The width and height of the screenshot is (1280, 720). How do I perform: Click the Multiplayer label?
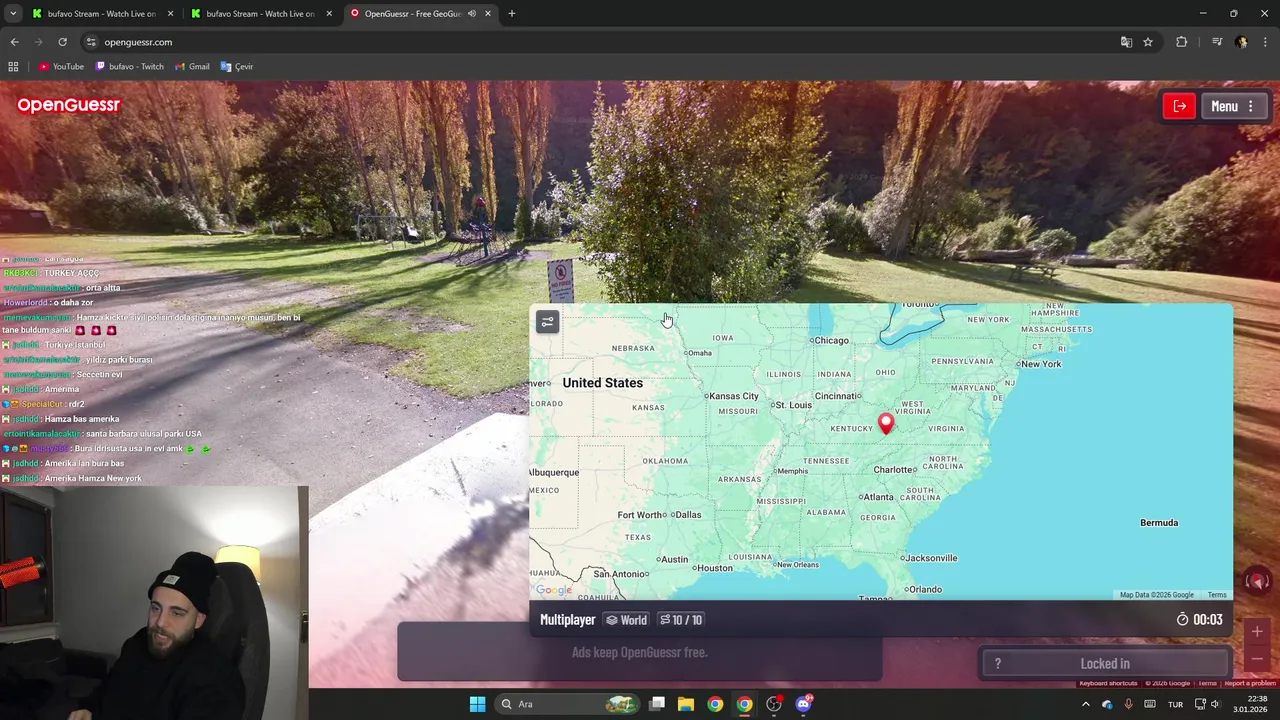click(x=567, y=620)
